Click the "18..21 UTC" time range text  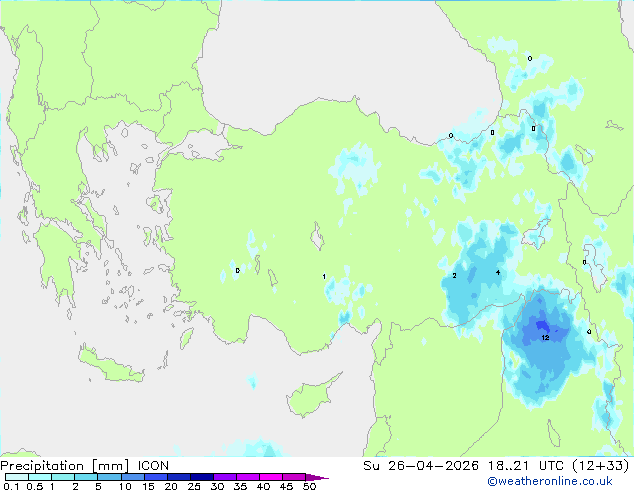[526, 466]
